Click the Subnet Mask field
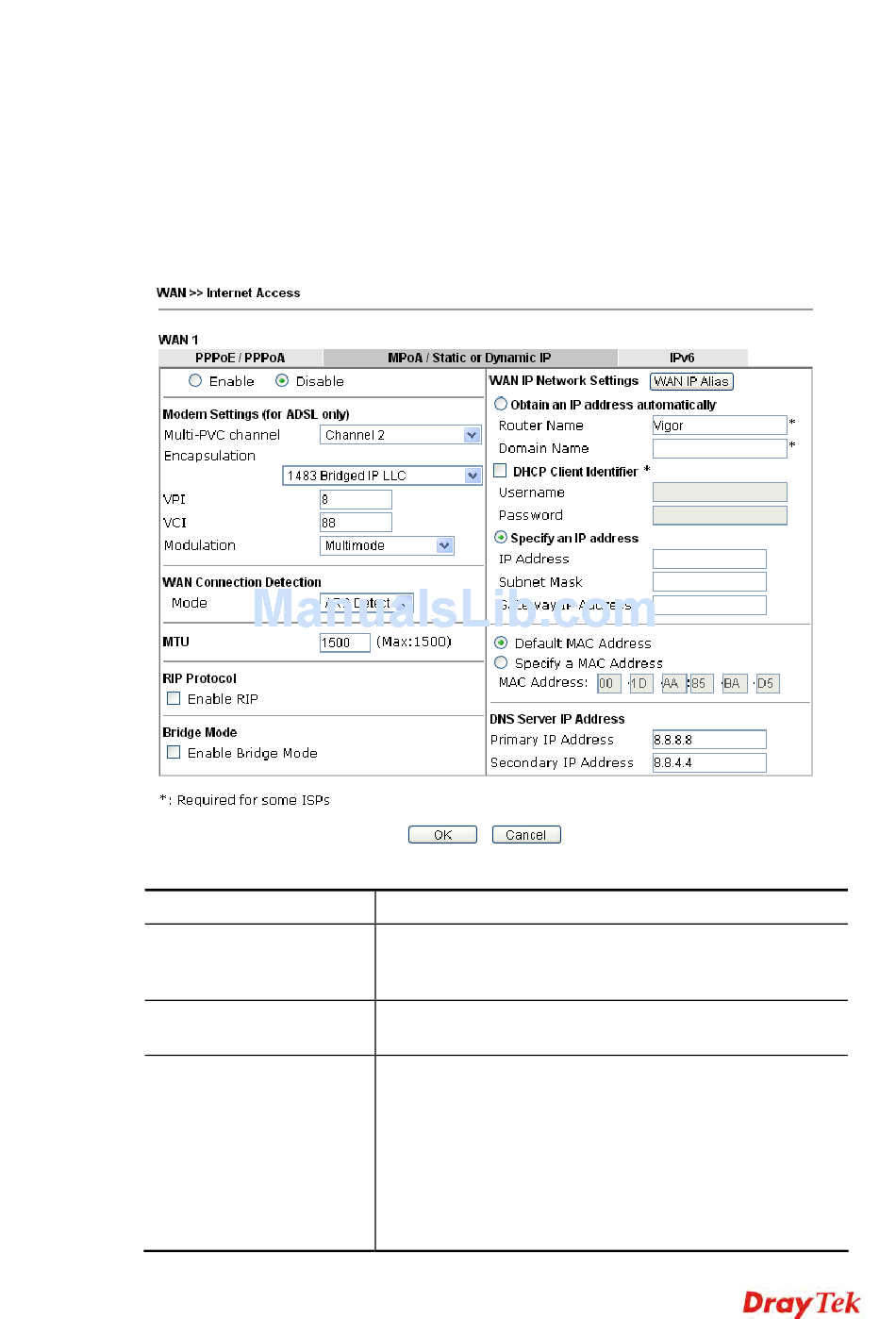 point(709,581)
